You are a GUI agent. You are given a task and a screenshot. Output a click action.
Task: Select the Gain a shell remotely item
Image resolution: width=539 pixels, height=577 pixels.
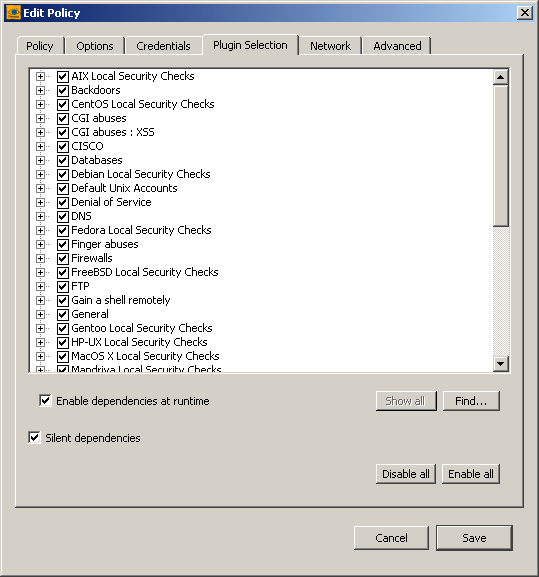121,300
